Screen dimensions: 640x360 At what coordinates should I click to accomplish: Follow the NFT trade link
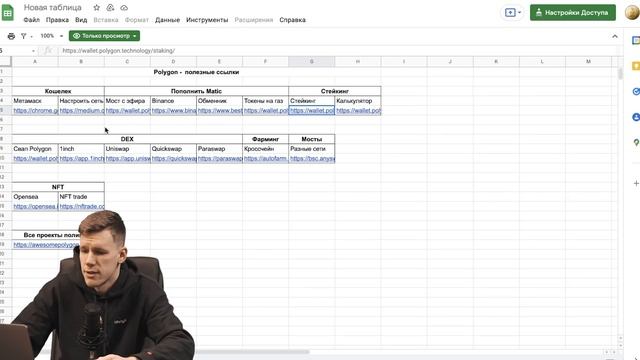[x=81, y=207]
